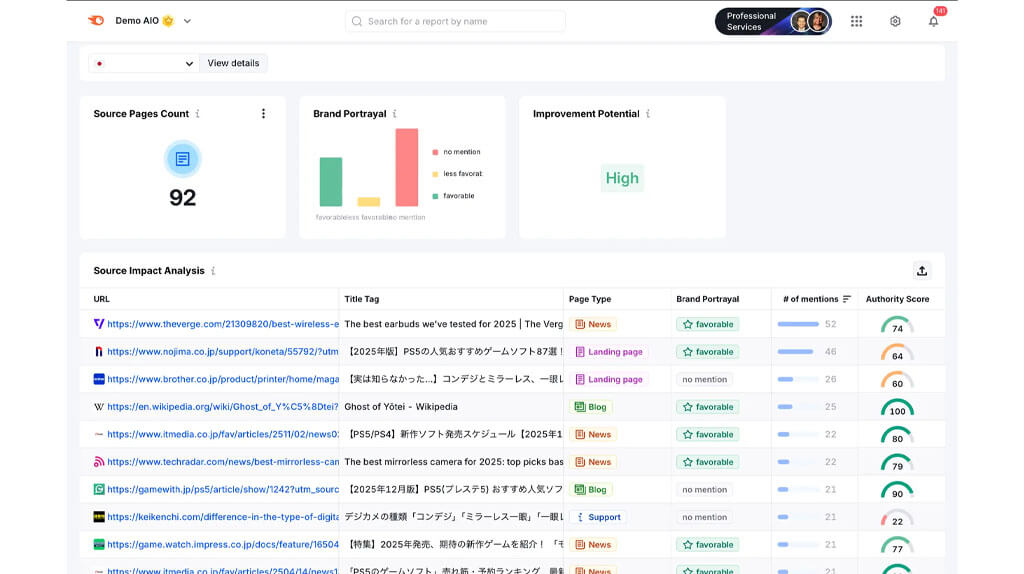The width and height of the screenshot is (1024, 574).
Task: Click no mention badge in gamewith row
Action: point(704,489)
